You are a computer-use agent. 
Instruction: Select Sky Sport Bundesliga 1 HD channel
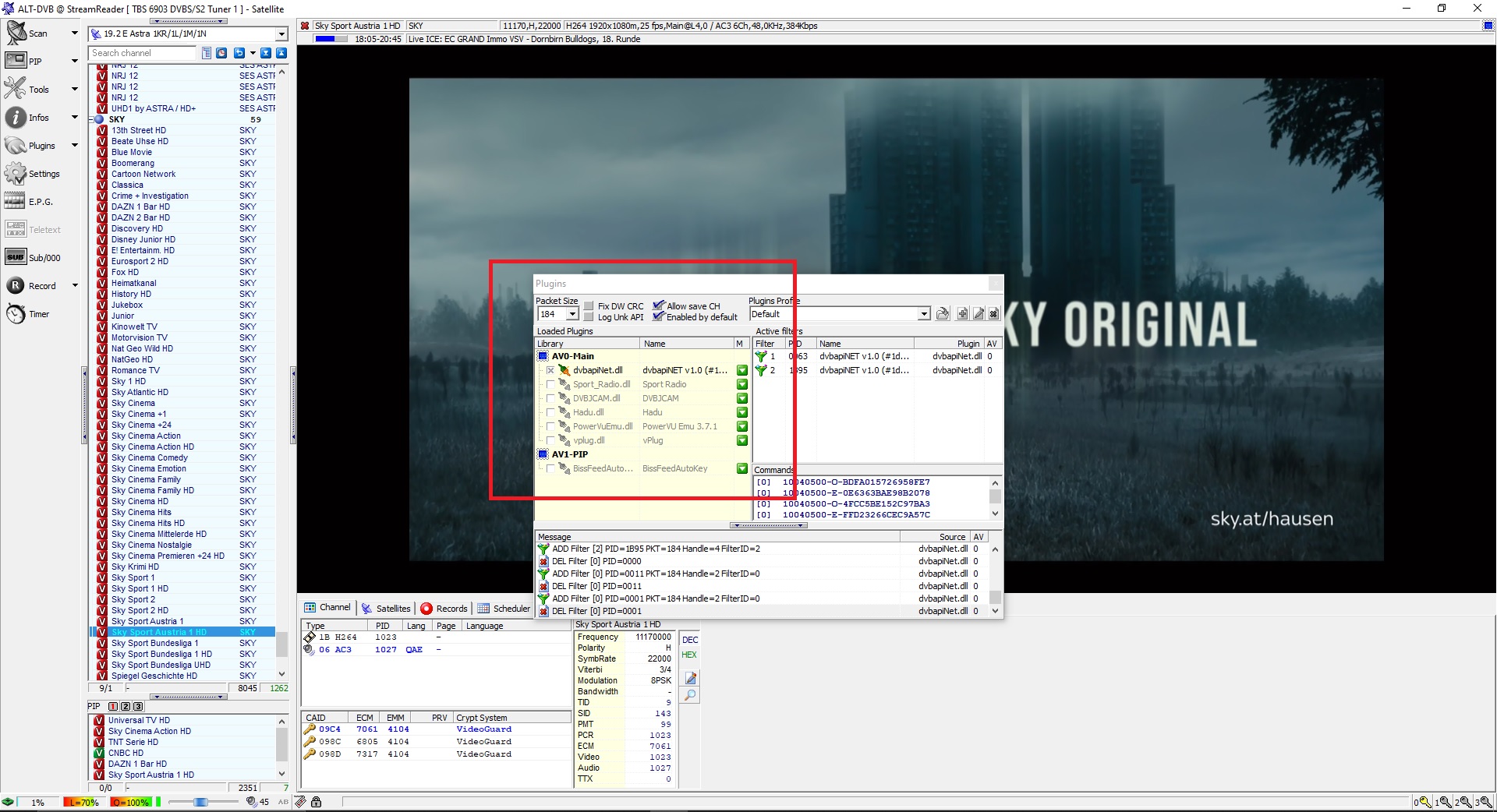tap(161, 654)
